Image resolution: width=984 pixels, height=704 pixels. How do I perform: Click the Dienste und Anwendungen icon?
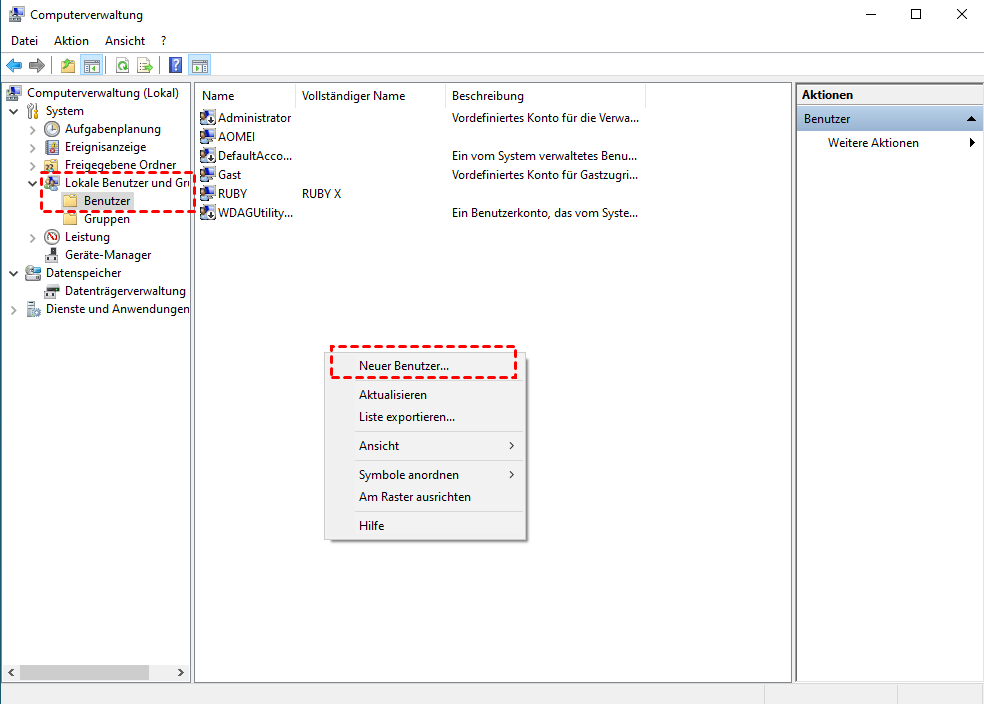[33, 309]
